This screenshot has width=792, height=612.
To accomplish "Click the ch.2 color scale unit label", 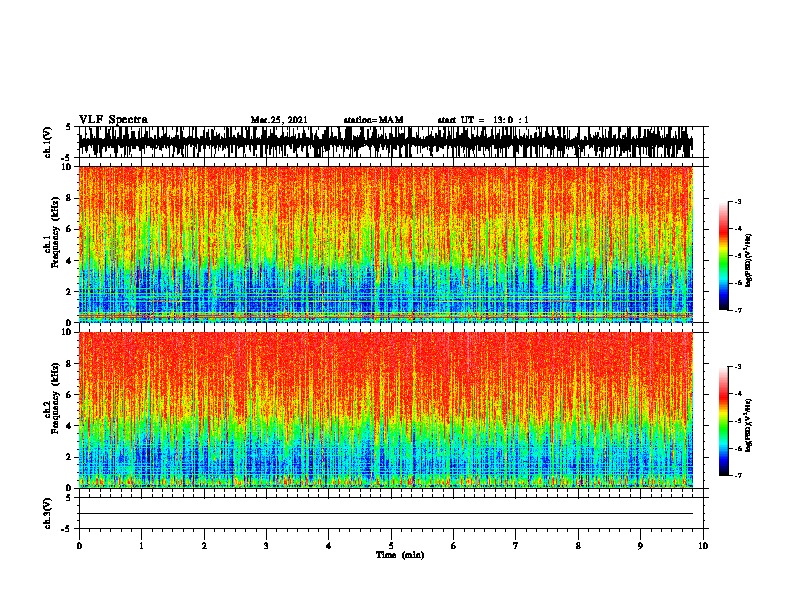I will pos(749,425).
